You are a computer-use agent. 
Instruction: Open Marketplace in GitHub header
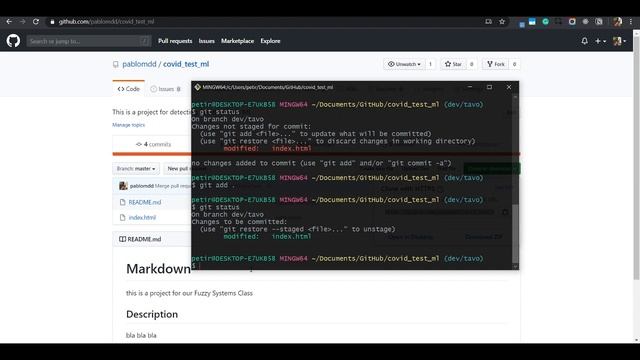[x=238, y=41]
